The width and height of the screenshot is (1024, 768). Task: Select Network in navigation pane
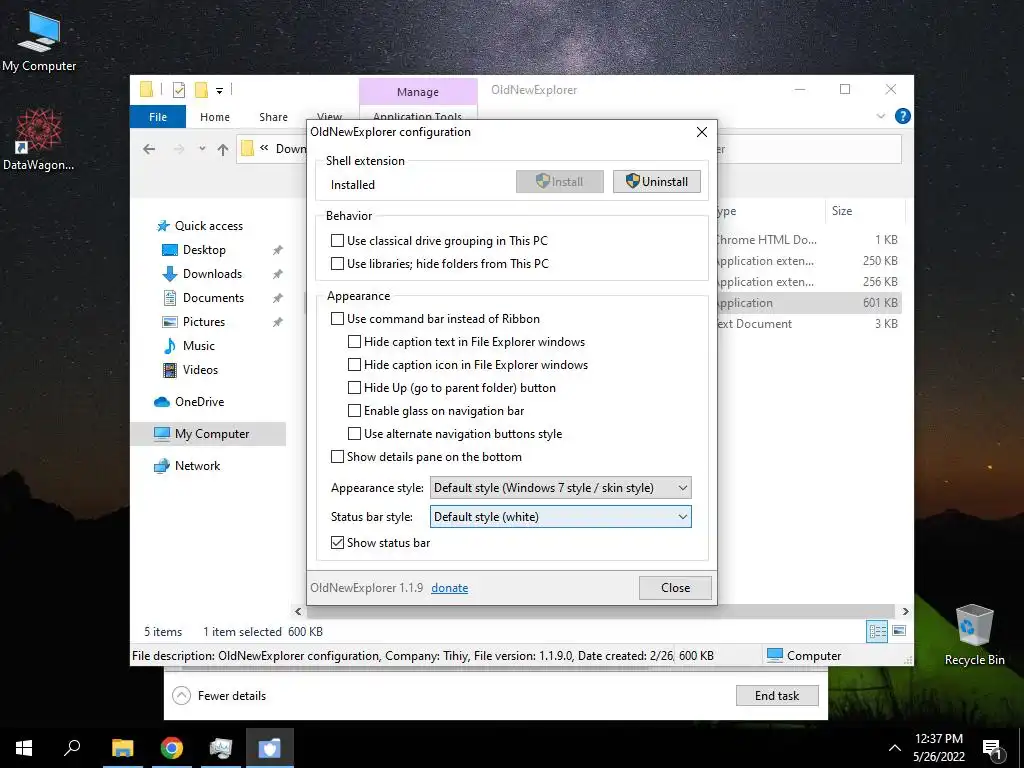coord(197,466)
